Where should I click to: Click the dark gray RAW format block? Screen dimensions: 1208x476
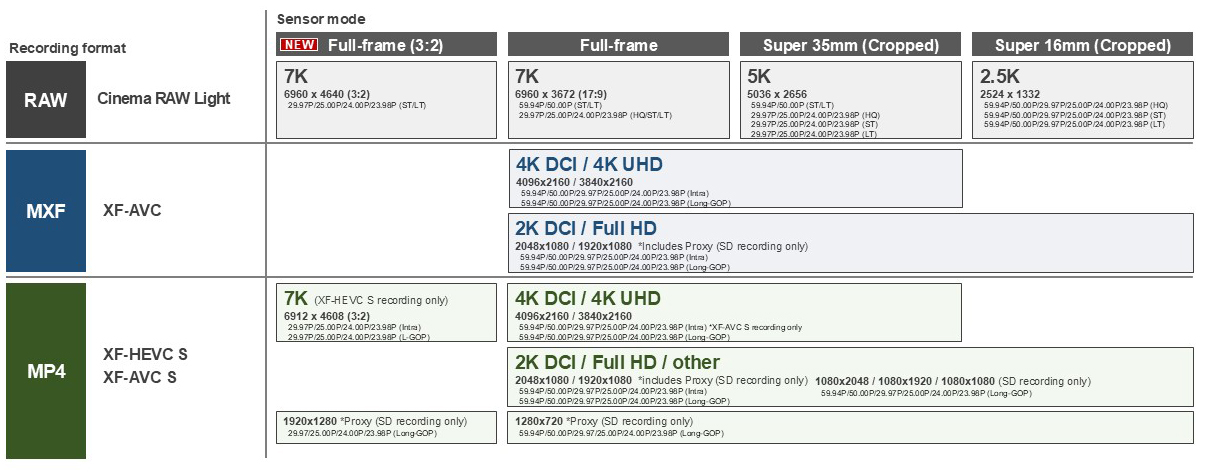[x=46, y=99]
